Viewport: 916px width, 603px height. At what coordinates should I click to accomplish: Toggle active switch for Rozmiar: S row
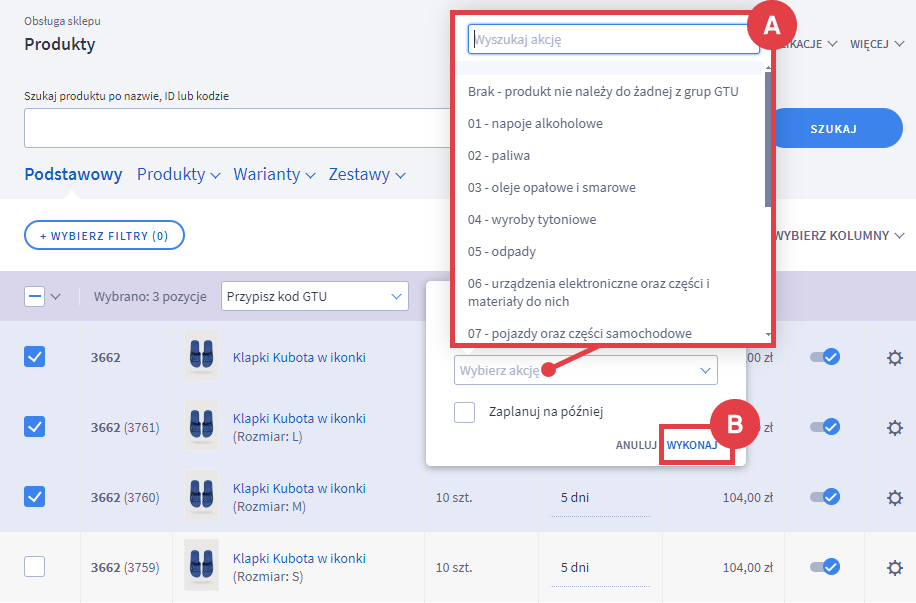825,567
